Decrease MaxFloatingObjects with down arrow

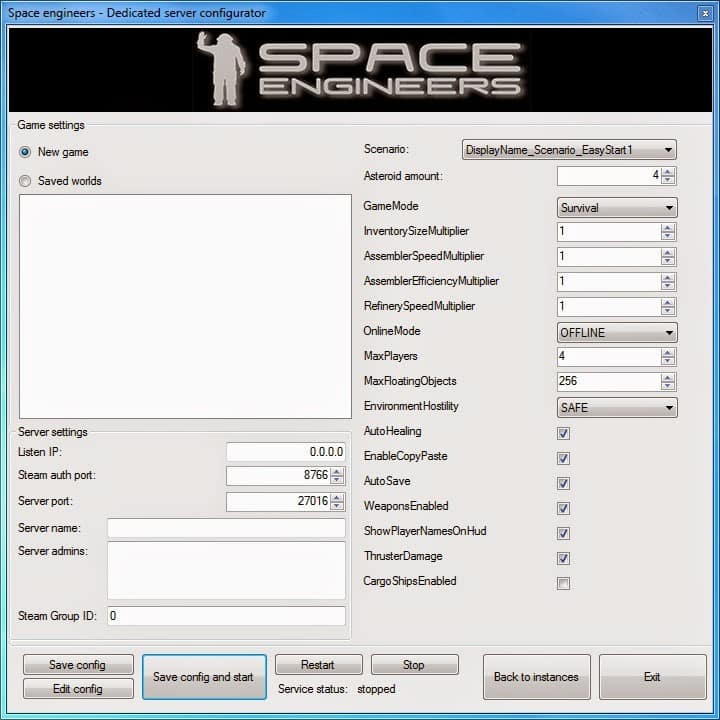[x=668, y=386]
